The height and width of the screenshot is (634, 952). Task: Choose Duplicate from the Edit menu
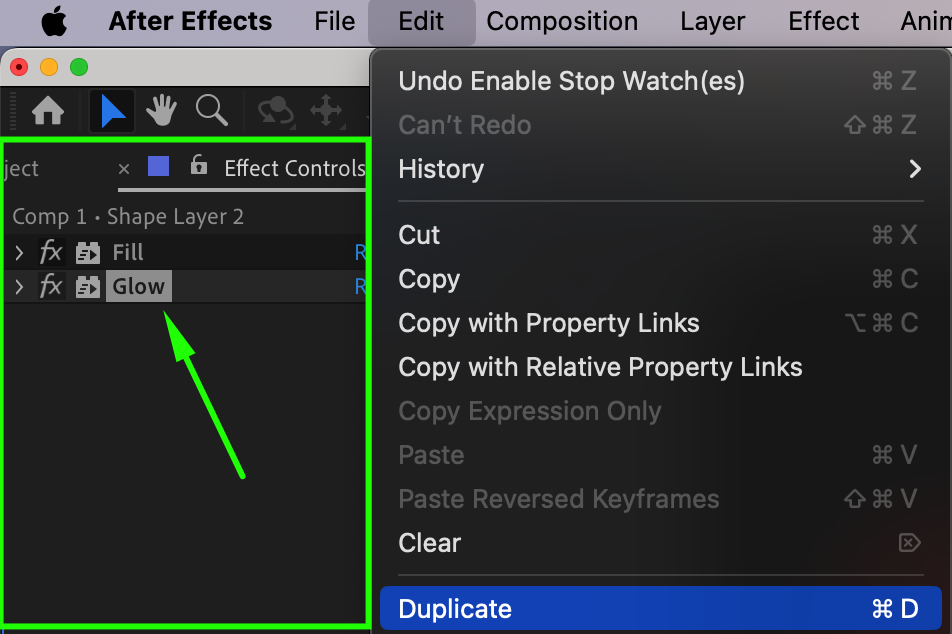661,608
